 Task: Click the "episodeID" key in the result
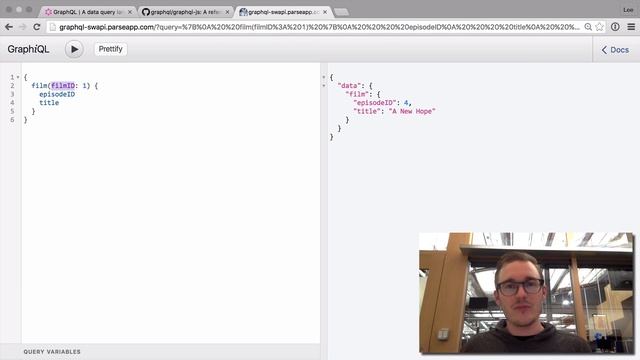[374, 103]
